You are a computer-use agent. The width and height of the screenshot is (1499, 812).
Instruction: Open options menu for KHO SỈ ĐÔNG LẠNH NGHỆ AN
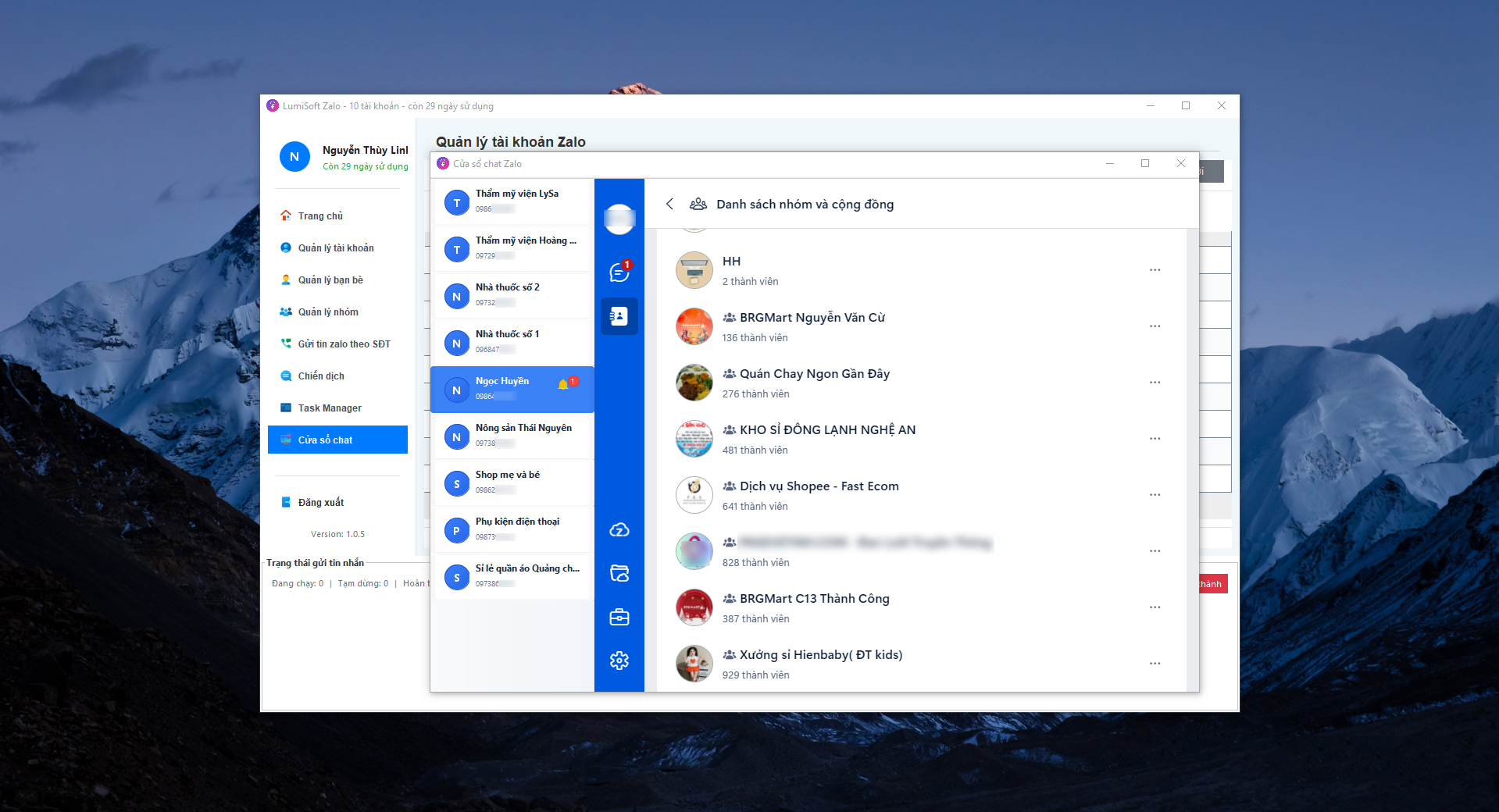(x=1155, y=438)
